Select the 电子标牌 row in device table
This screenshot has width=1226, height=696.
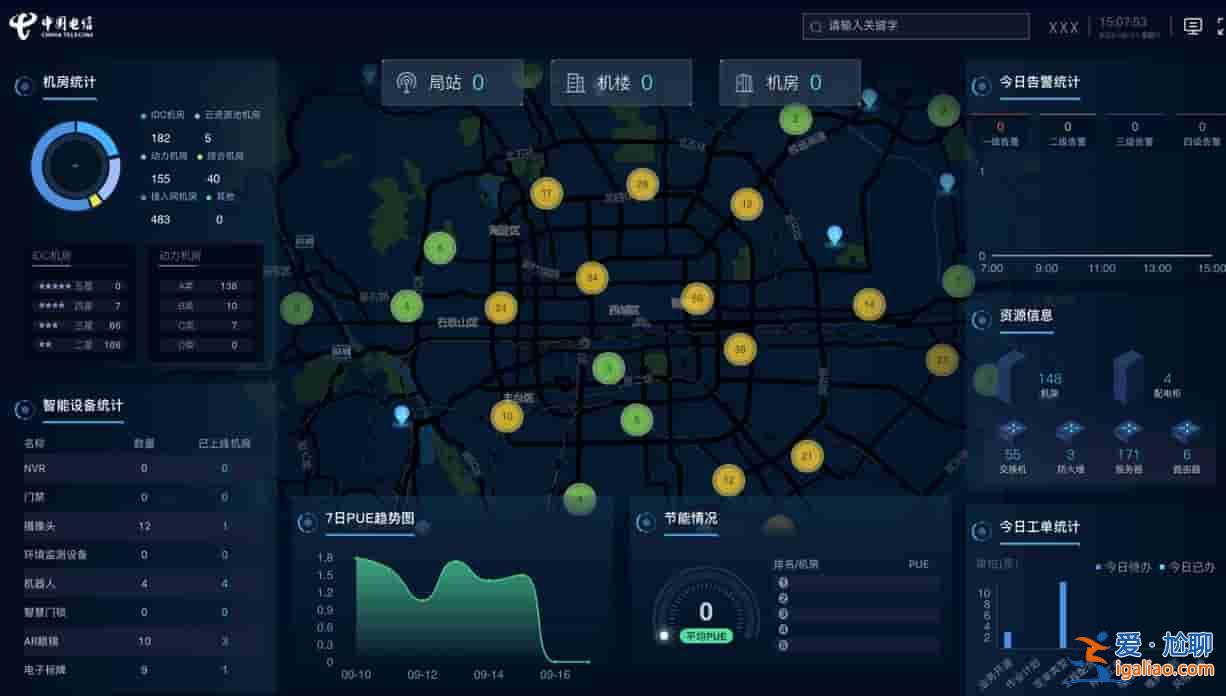pyautogui.click(x=145, y=670)
